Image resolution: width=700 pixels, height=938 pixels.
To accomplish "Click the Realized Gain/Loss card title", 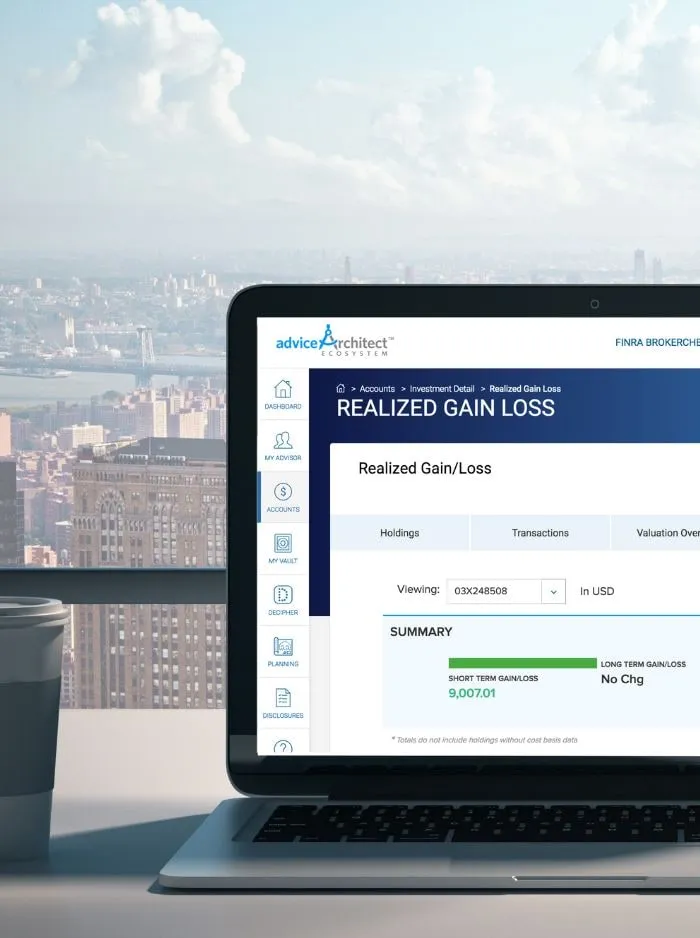I will pyautogui.click(x=425, y=468).
